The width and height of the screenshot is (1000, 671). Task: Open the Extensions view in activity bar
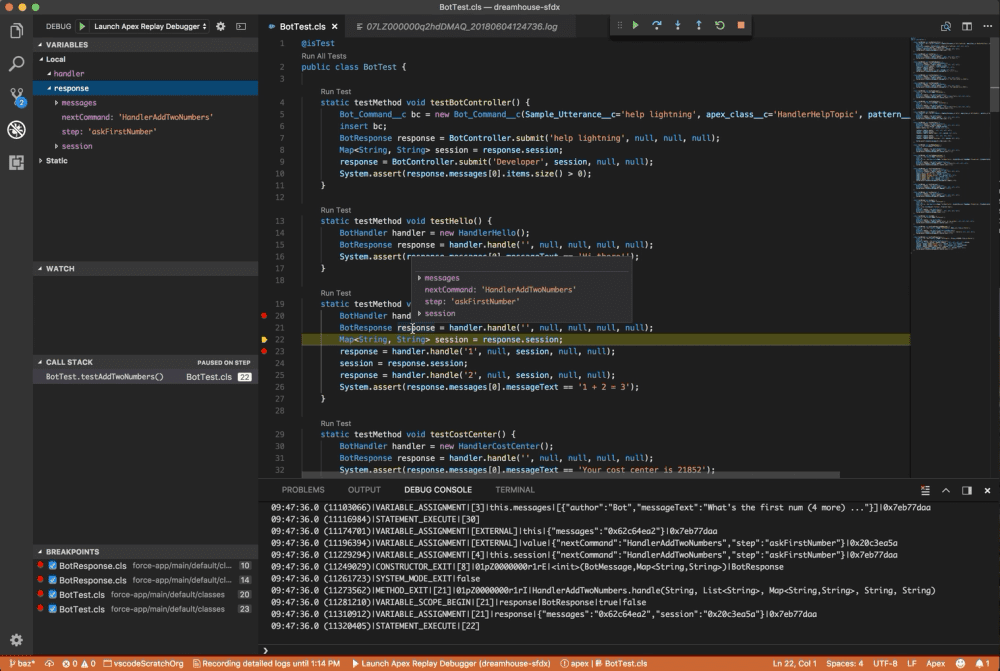click(x=16, y=162)
